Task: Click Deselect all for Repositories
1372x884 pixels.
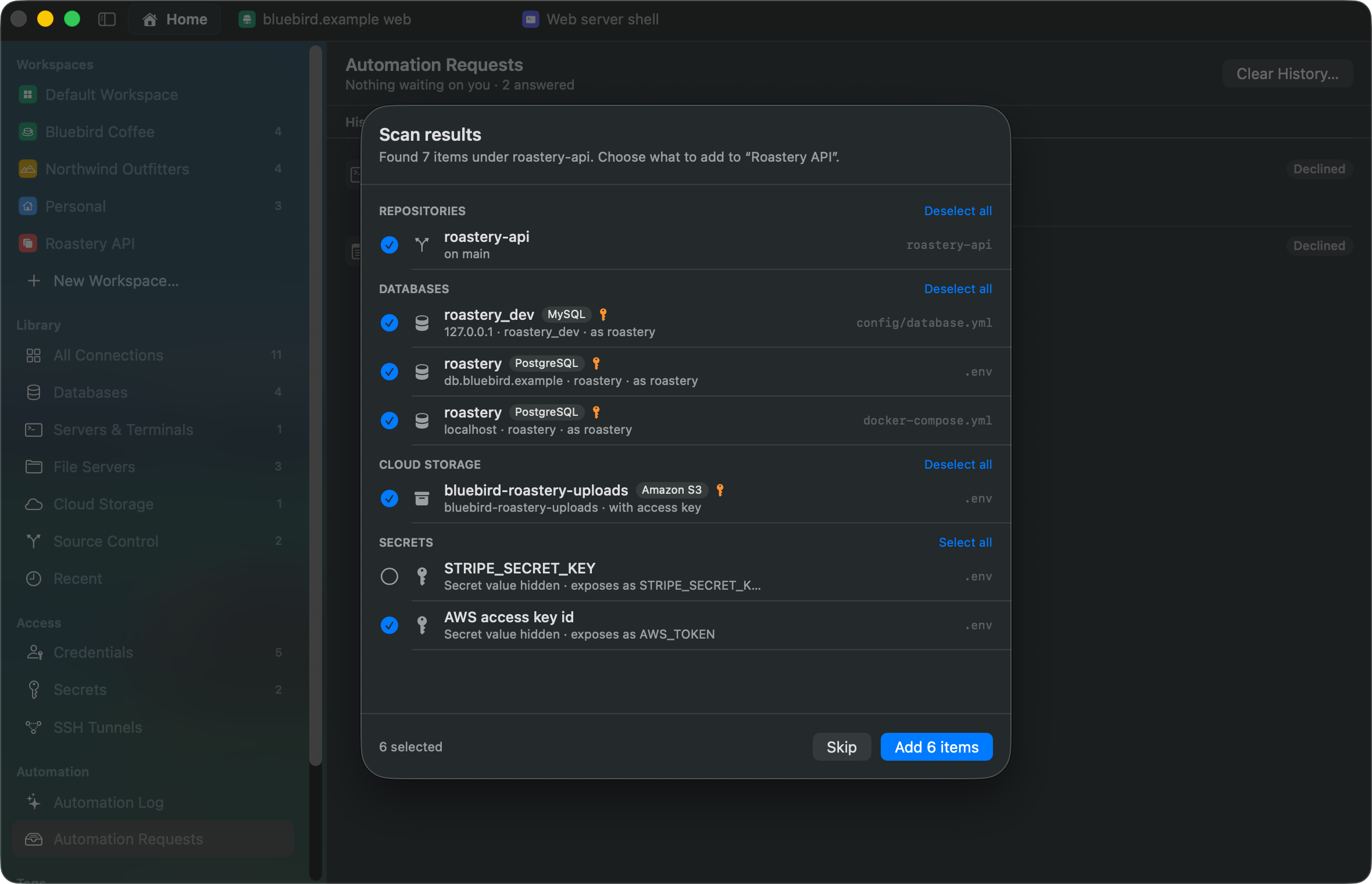Action: (x=957, y=211)
